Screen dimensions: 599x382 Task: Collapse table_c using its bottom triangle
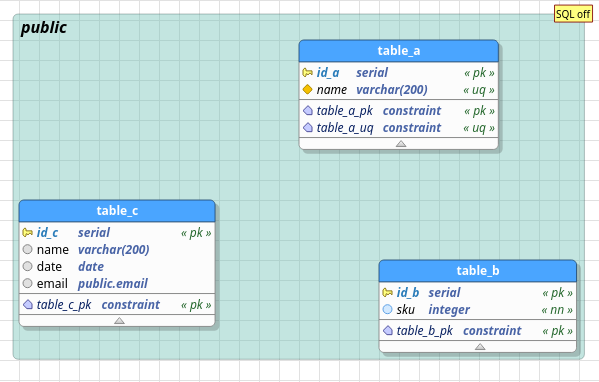tap(119, 320)
